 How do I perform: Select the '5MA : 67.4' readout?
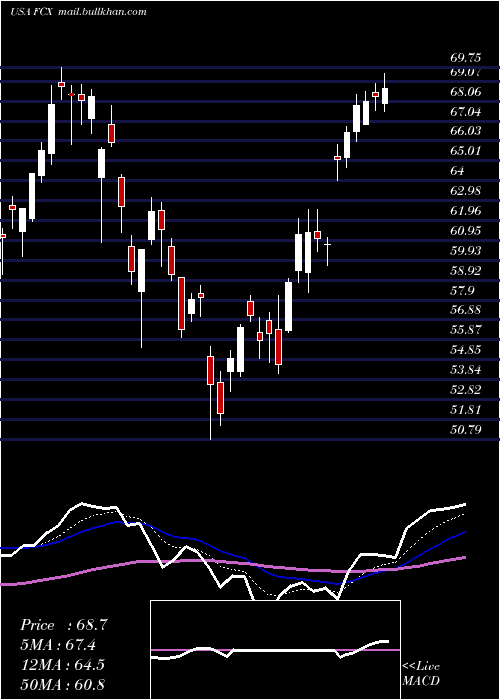tap(58, 645)
